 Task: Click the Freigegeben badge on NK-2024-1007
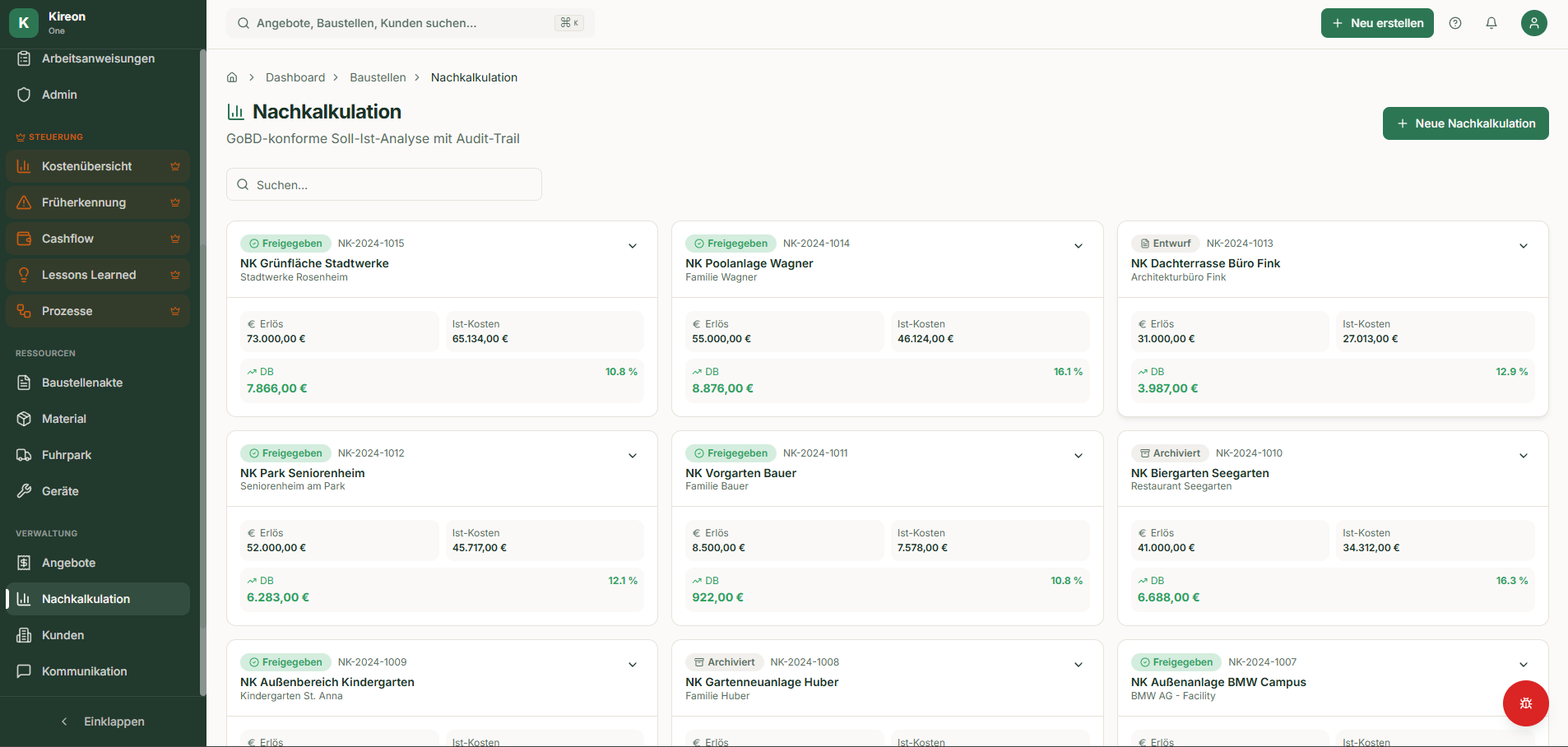pos(1176,662)
